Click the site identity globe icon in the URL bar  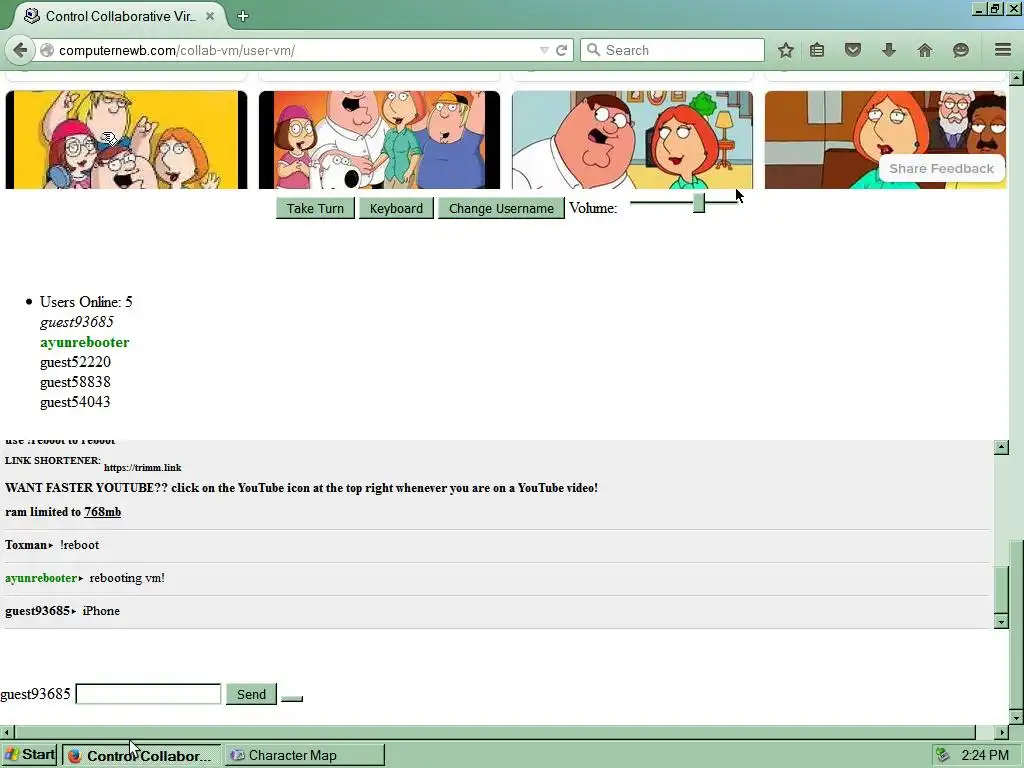point(47,50)
